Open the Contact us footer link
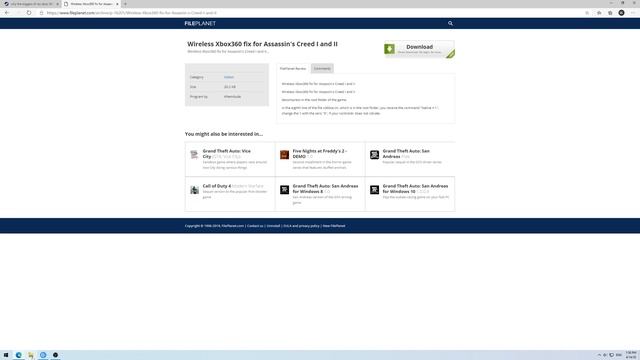This screenshot has height=360, width=640. (255, 226)
